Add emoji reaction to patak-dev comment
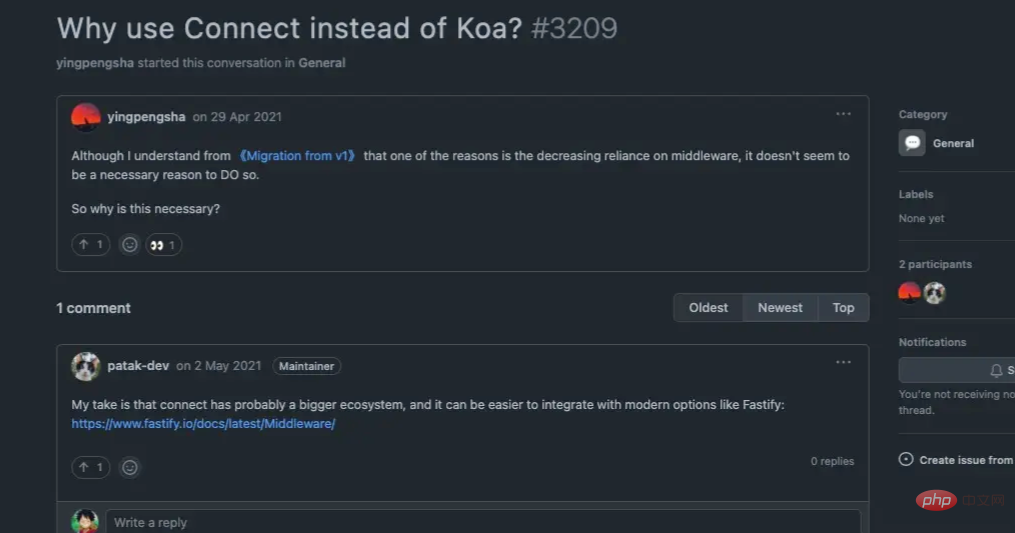 tap(129, 467)
